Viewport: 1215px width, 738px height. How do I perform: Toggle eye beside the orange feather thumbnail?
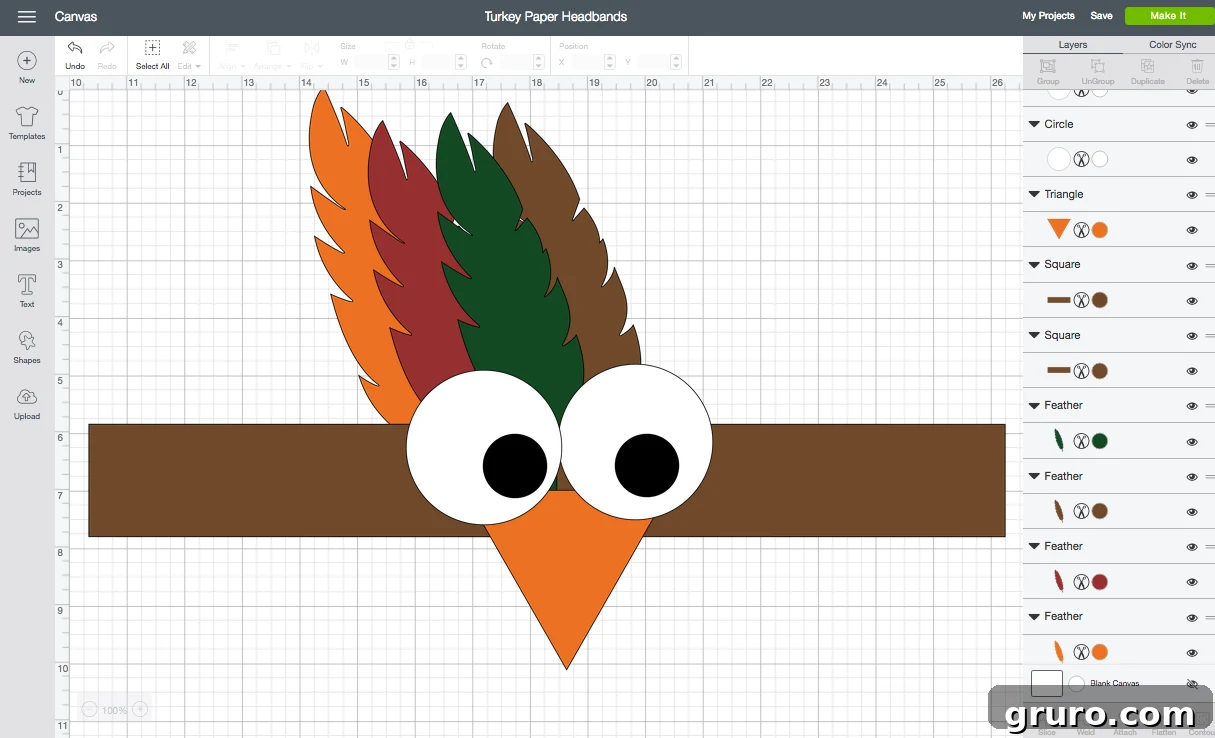tap(1192, 653)
